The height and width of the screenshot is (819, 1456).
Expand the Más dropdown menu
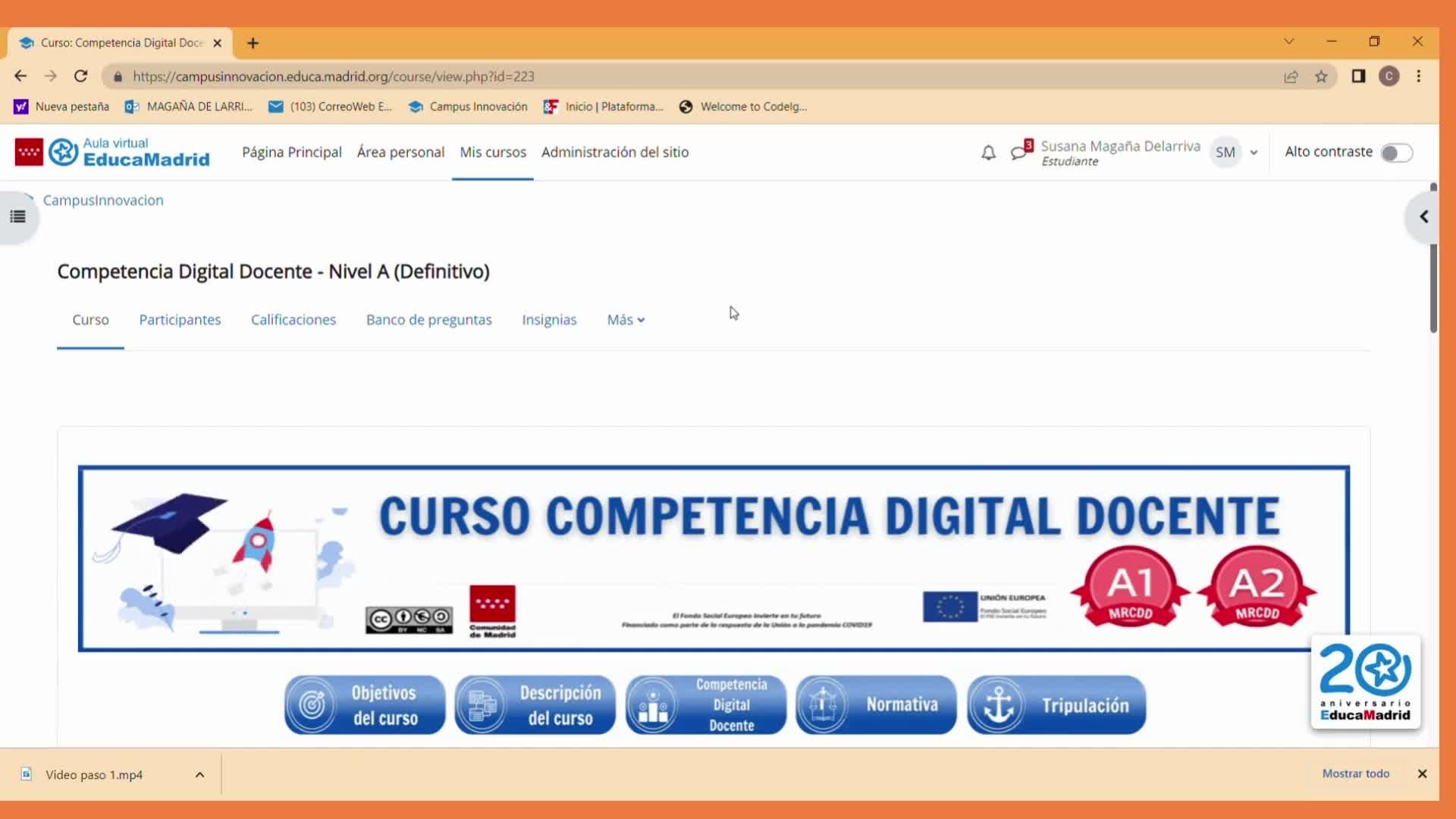coord(626,320)
